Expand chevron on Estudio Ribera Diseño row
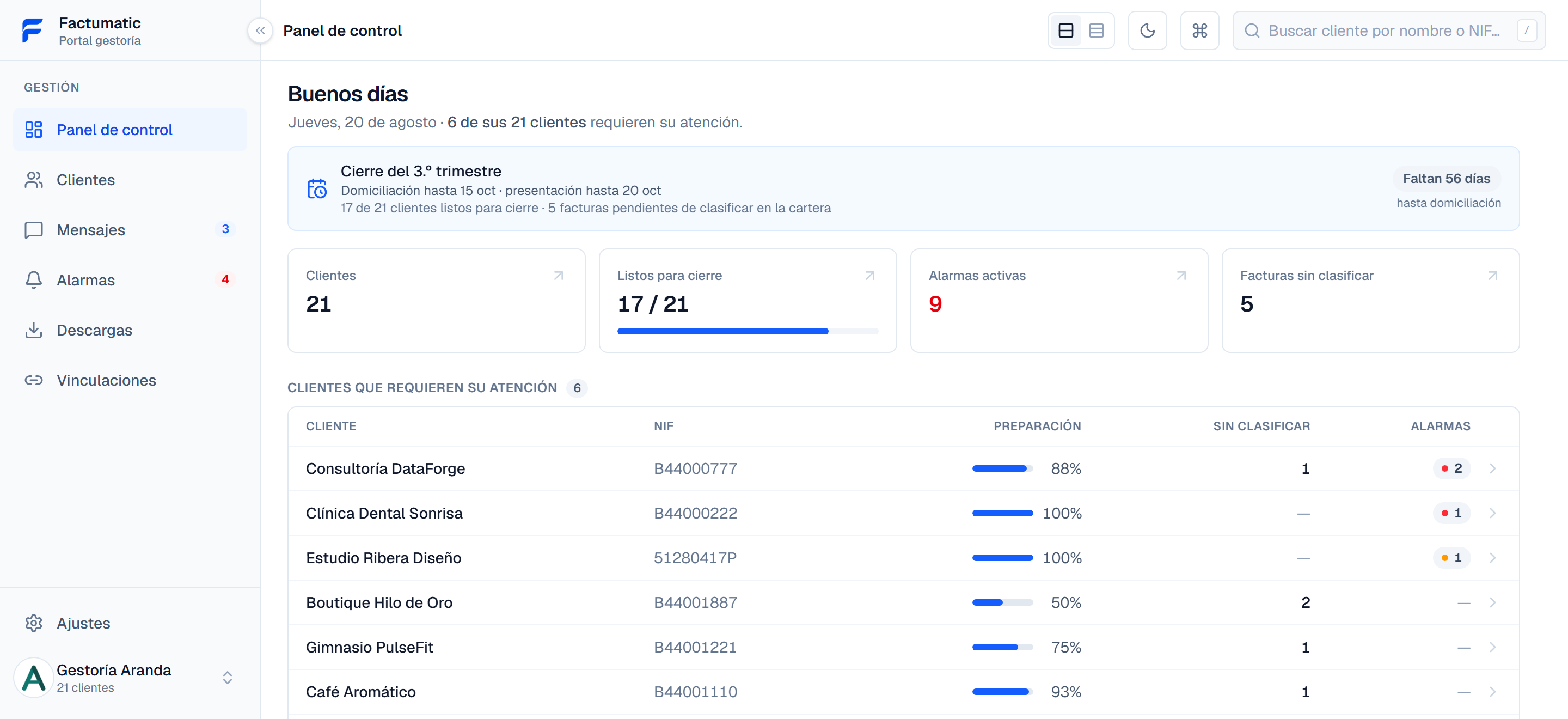The image size is (1568, 719). tap(1492, 558)
